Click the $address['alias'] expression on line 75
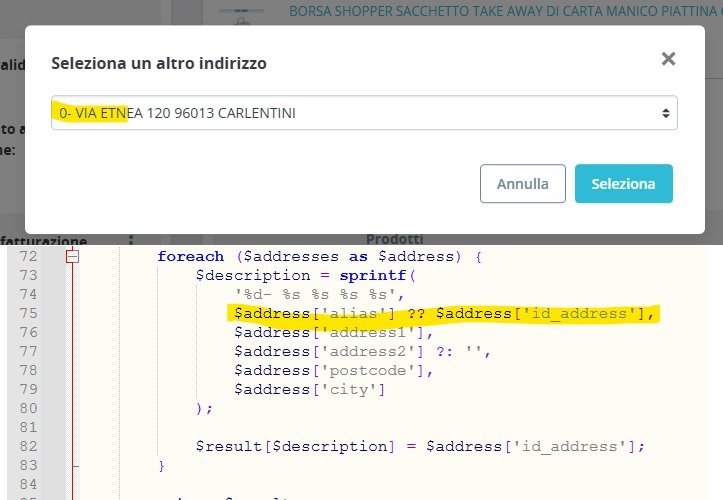This screenshot has width=723, height=500. pyautogui.click(x=314, y=313)
